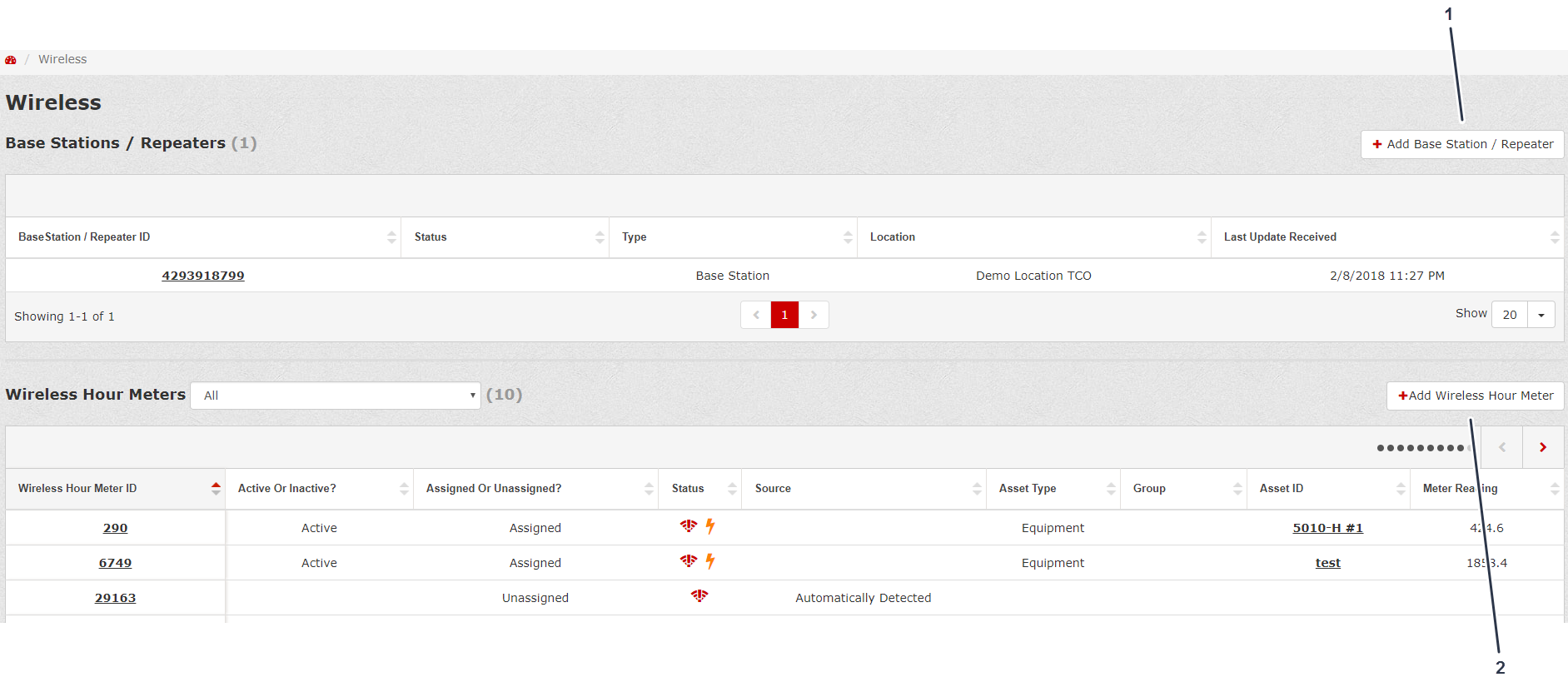This screenshot has height=687, width=1568.
Task: Click wireless signal status icon for meter 290
Action: 688,526
